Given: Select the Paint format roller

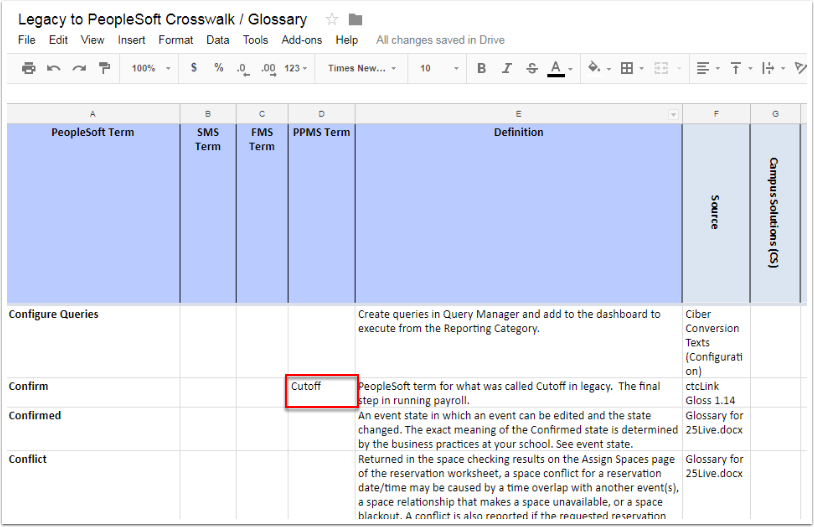Looking at the screenshot, I should [104, 68].
